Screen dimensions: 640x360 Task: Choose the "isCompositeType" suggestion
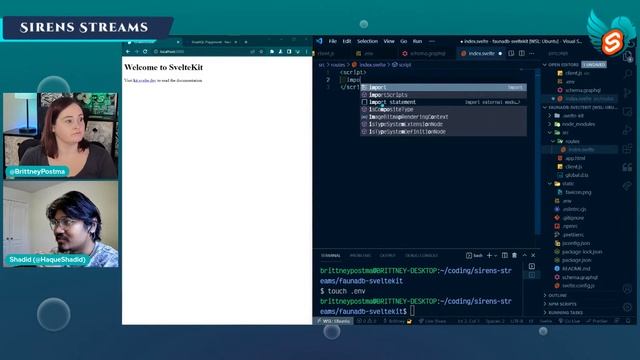click(x=443, y=109)
